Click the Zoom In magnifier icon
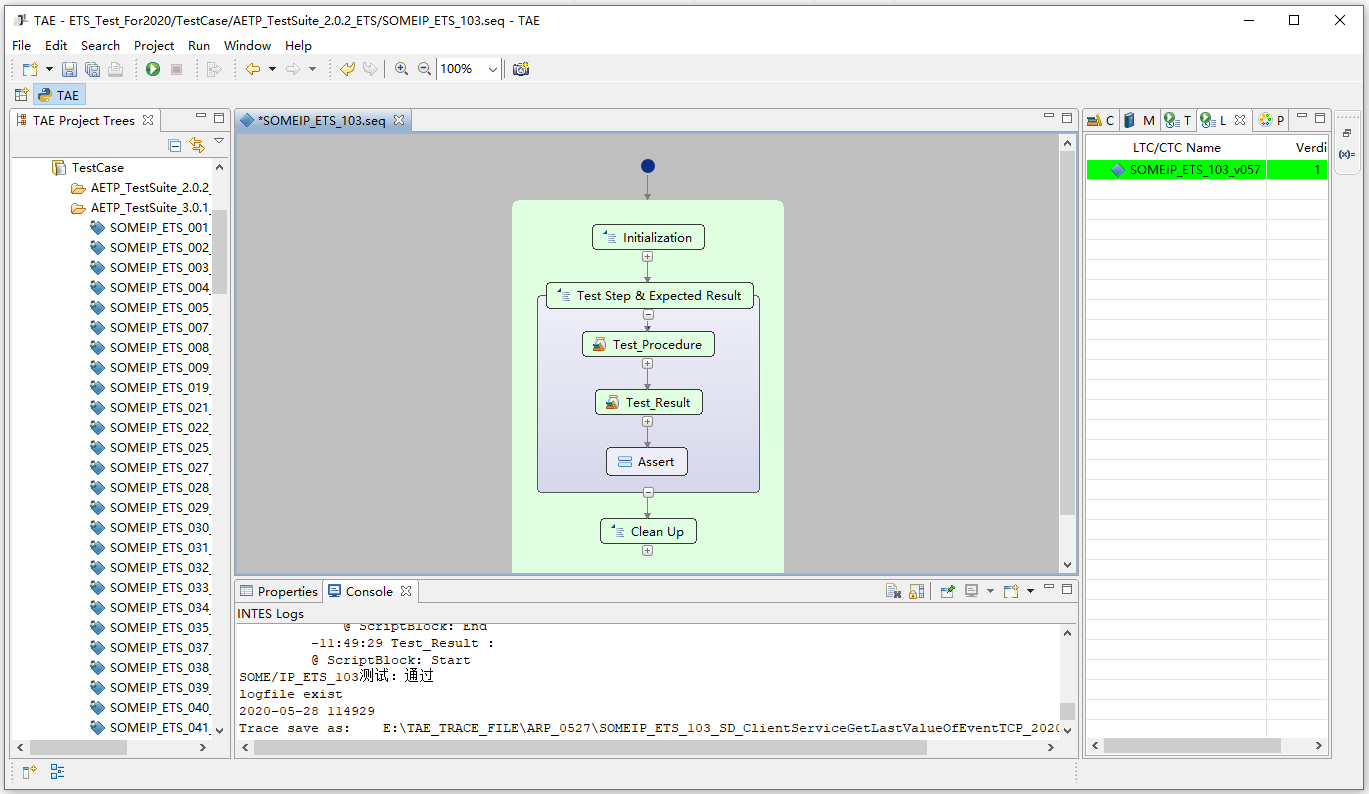1369x794 pixels. (x=401, y=69)
